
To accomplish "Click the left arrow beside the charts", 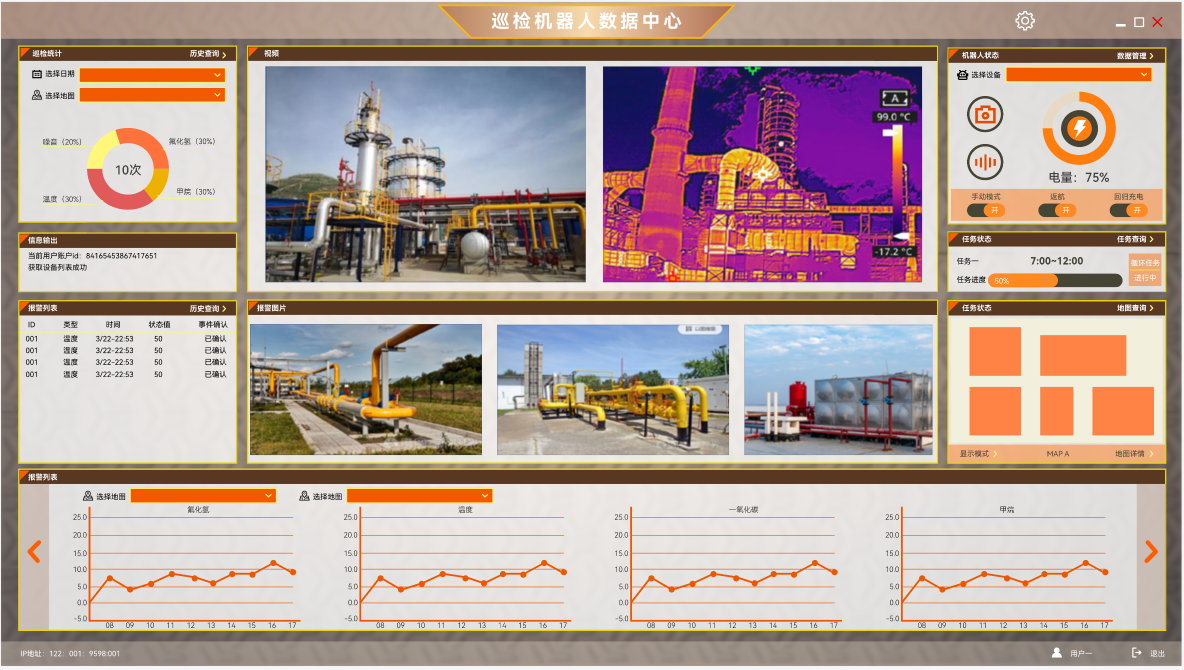I will coord(34,551).
